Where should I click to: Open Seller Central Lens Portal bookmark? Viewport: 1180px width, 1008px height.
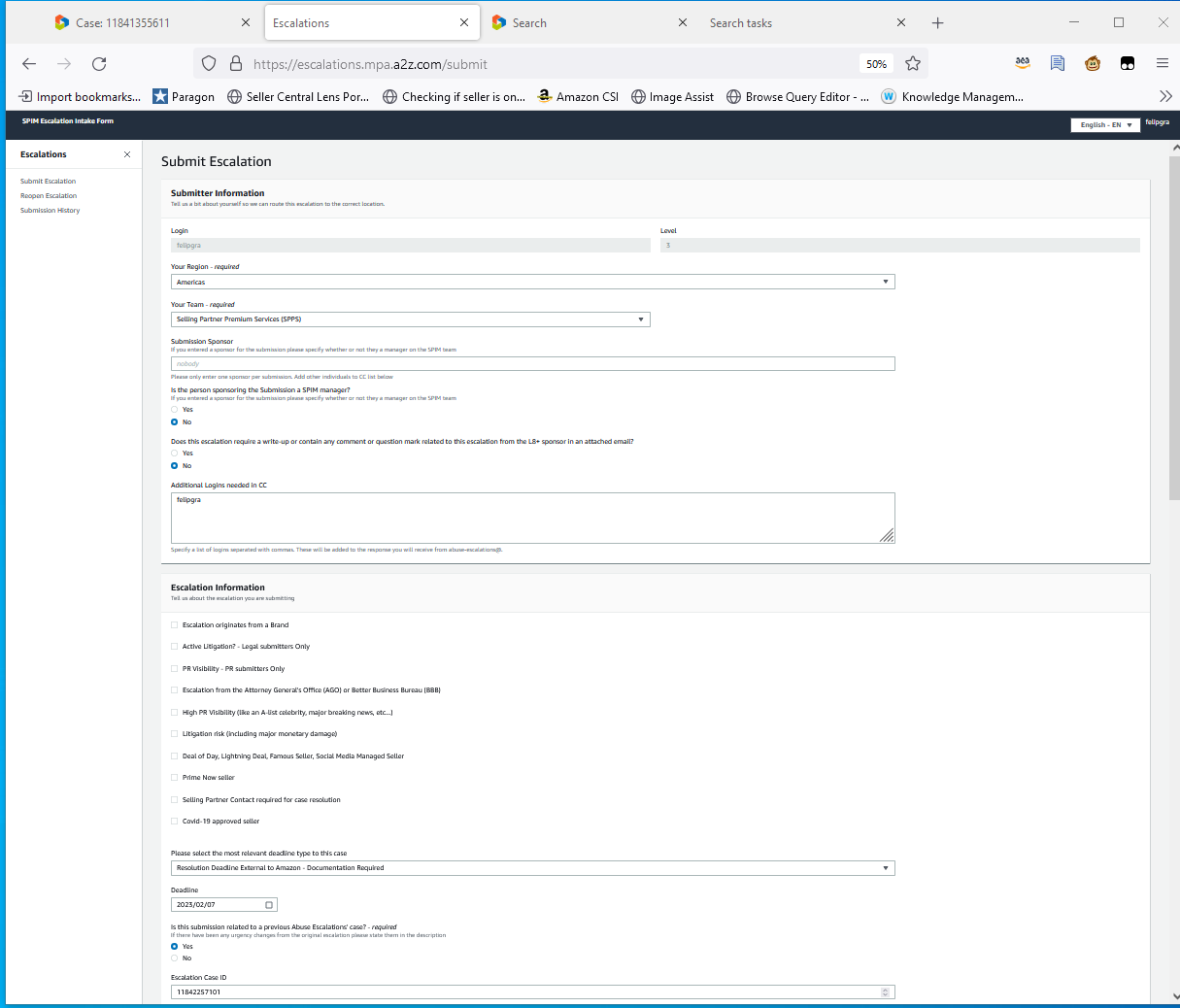298,96
